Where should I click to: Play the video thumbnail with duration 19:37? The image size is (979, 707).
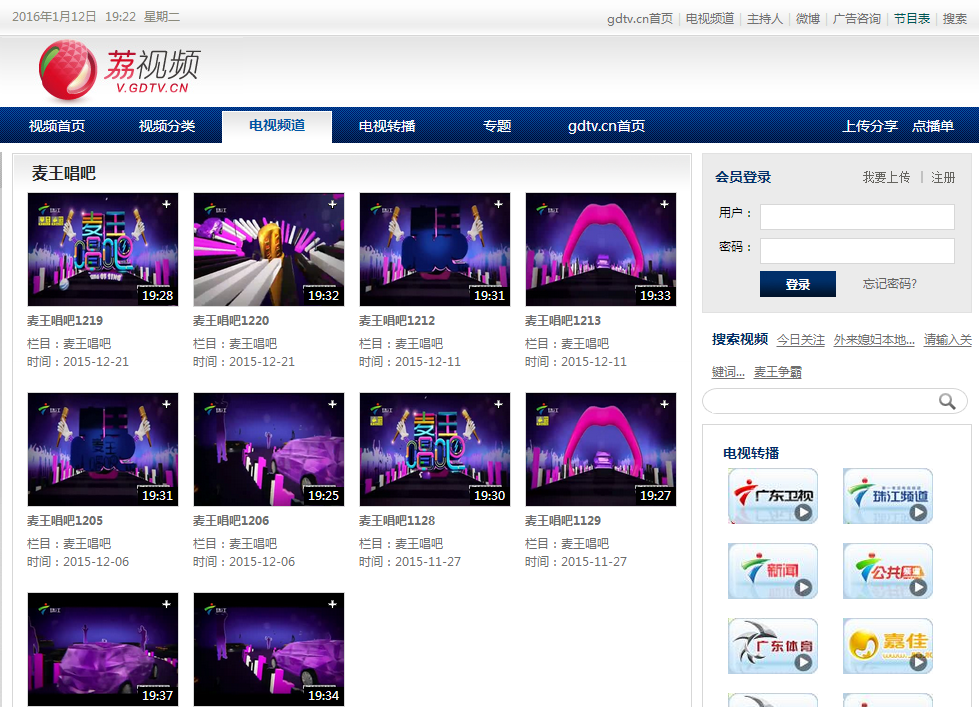pyautogui.click(x=103, y=649)
